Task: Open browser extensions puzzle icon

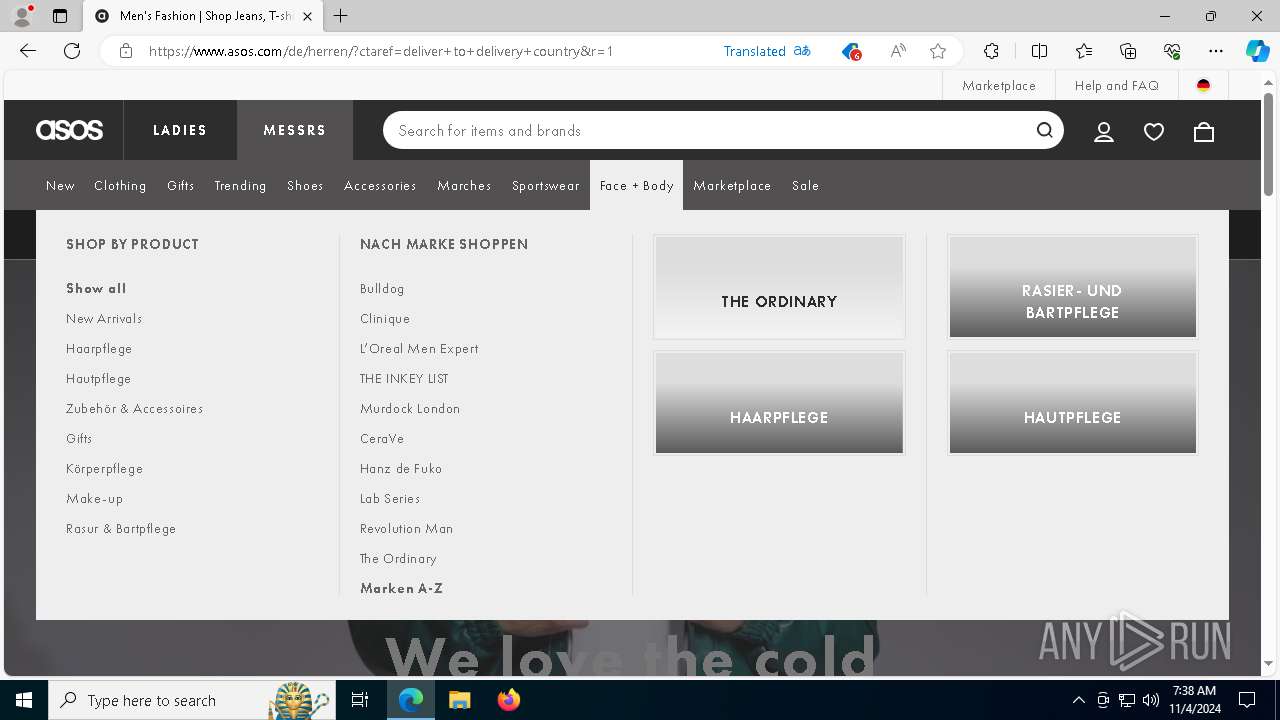Action: tap(991, 51)
